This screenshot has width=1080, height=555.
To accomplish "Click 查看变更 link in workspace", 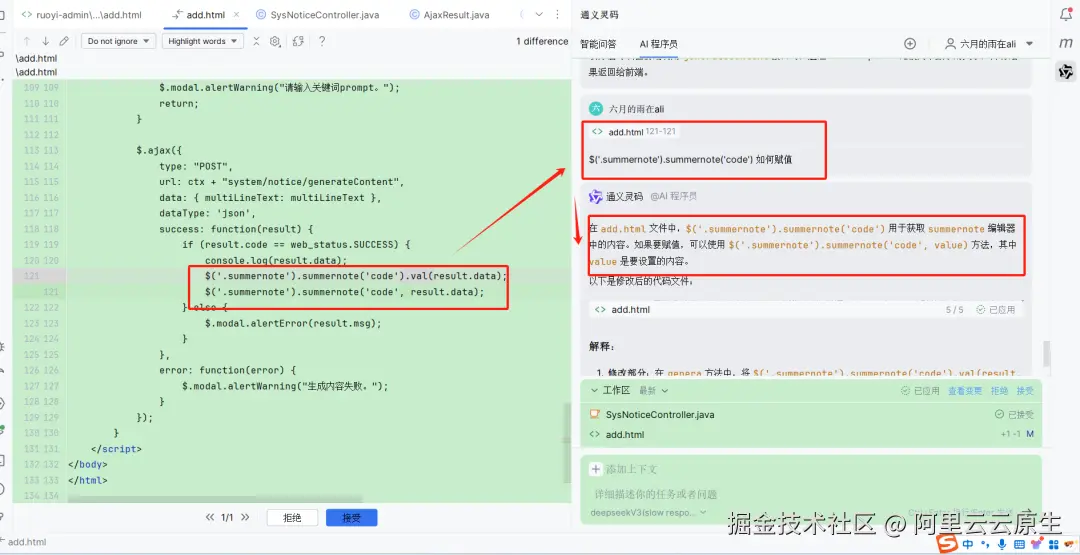I will point(965,390).
